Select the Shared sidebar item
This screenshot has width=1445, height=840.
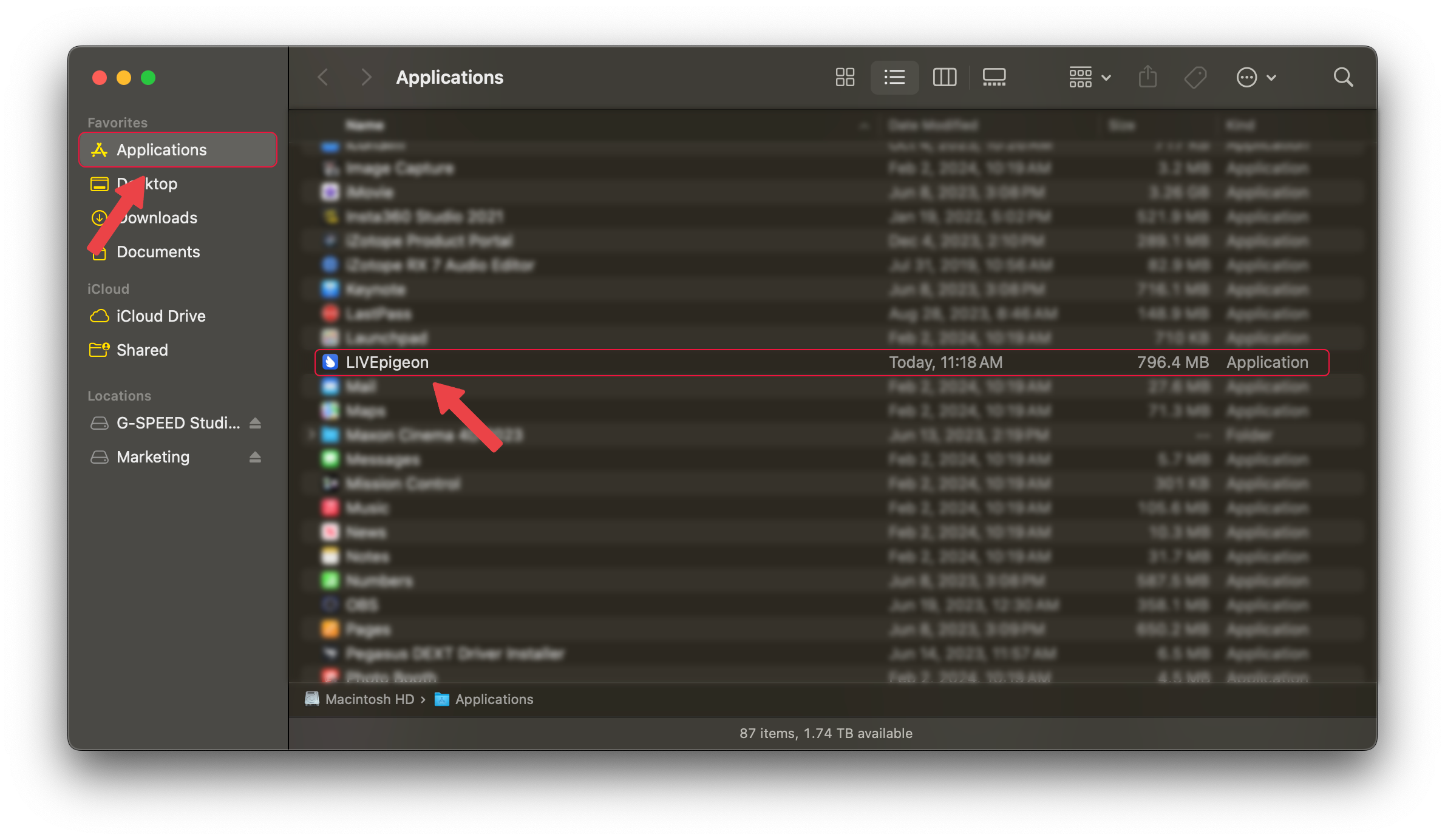tap(142, 350)
